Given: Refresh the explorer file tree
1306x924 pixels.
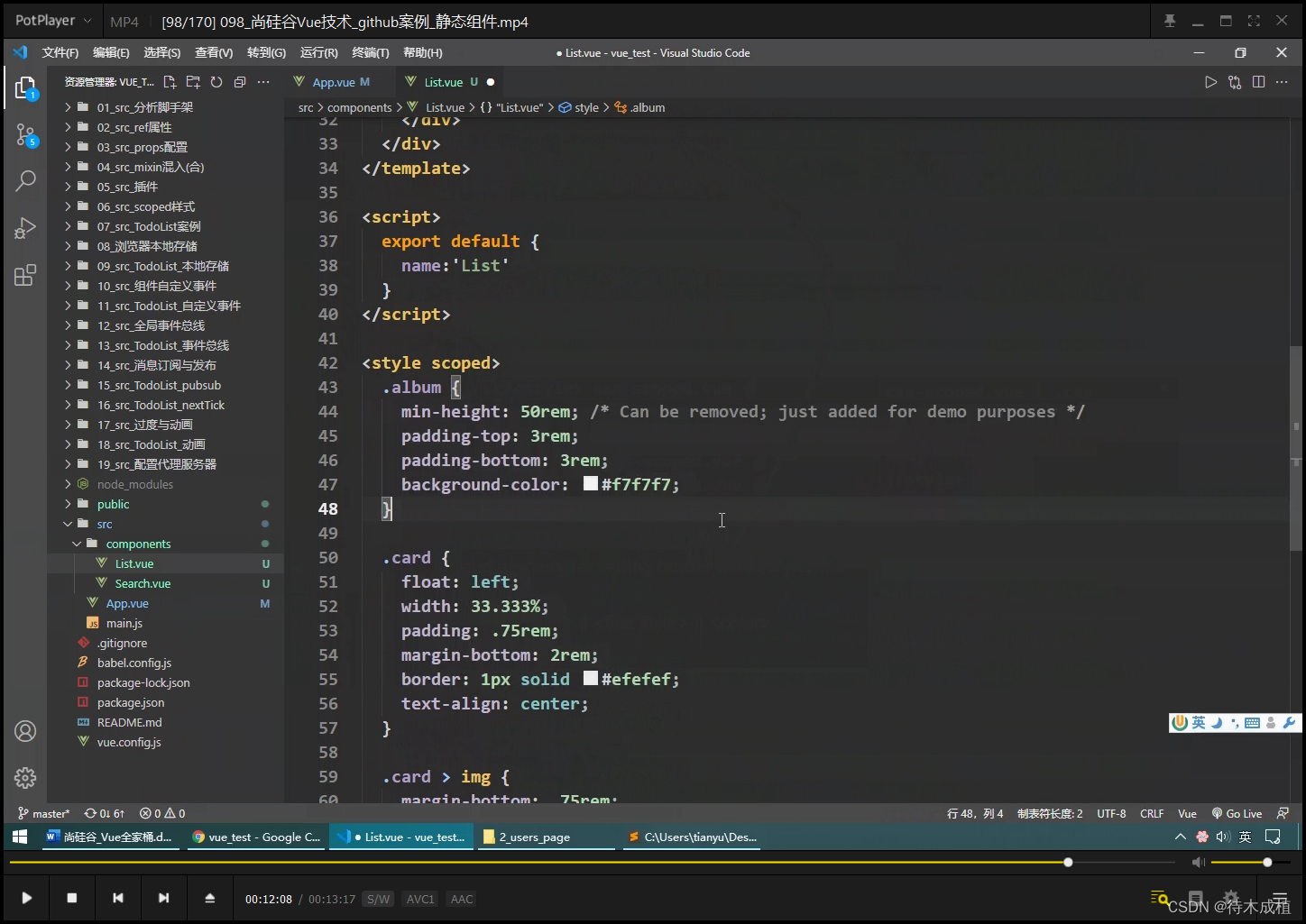Looking at the screenshot, I should click(216, 82).
